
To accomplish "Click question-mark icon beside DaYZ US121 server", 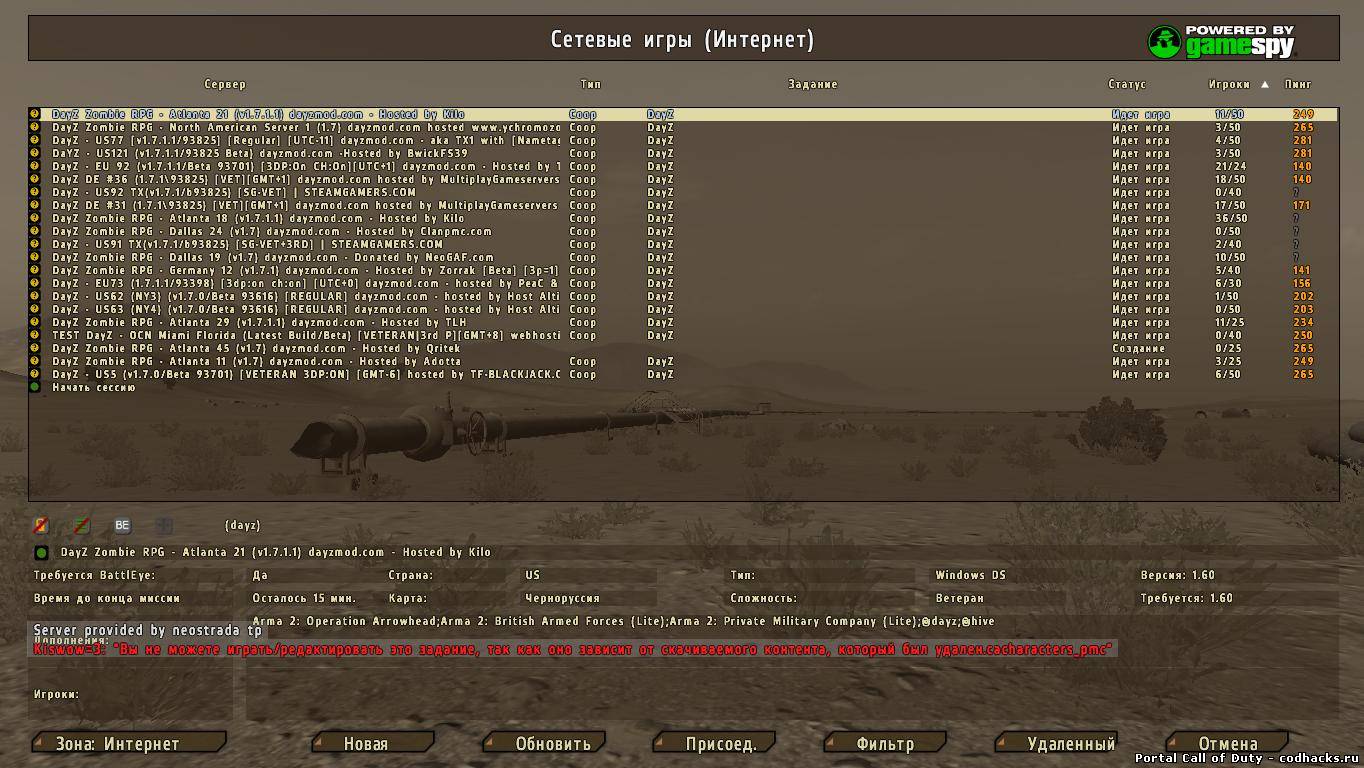I will point(35,154).
